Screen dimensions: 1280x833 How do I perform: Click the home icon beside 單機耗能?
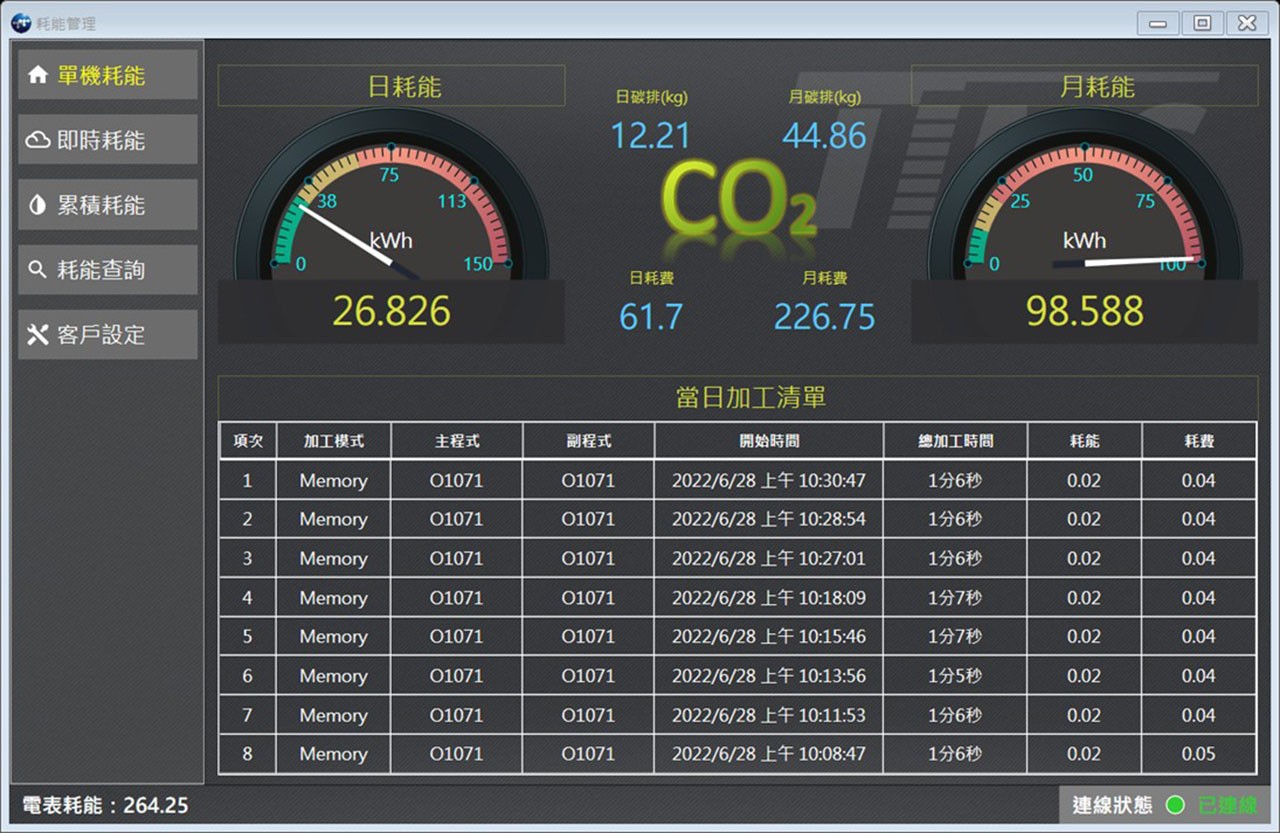(38, 76)
